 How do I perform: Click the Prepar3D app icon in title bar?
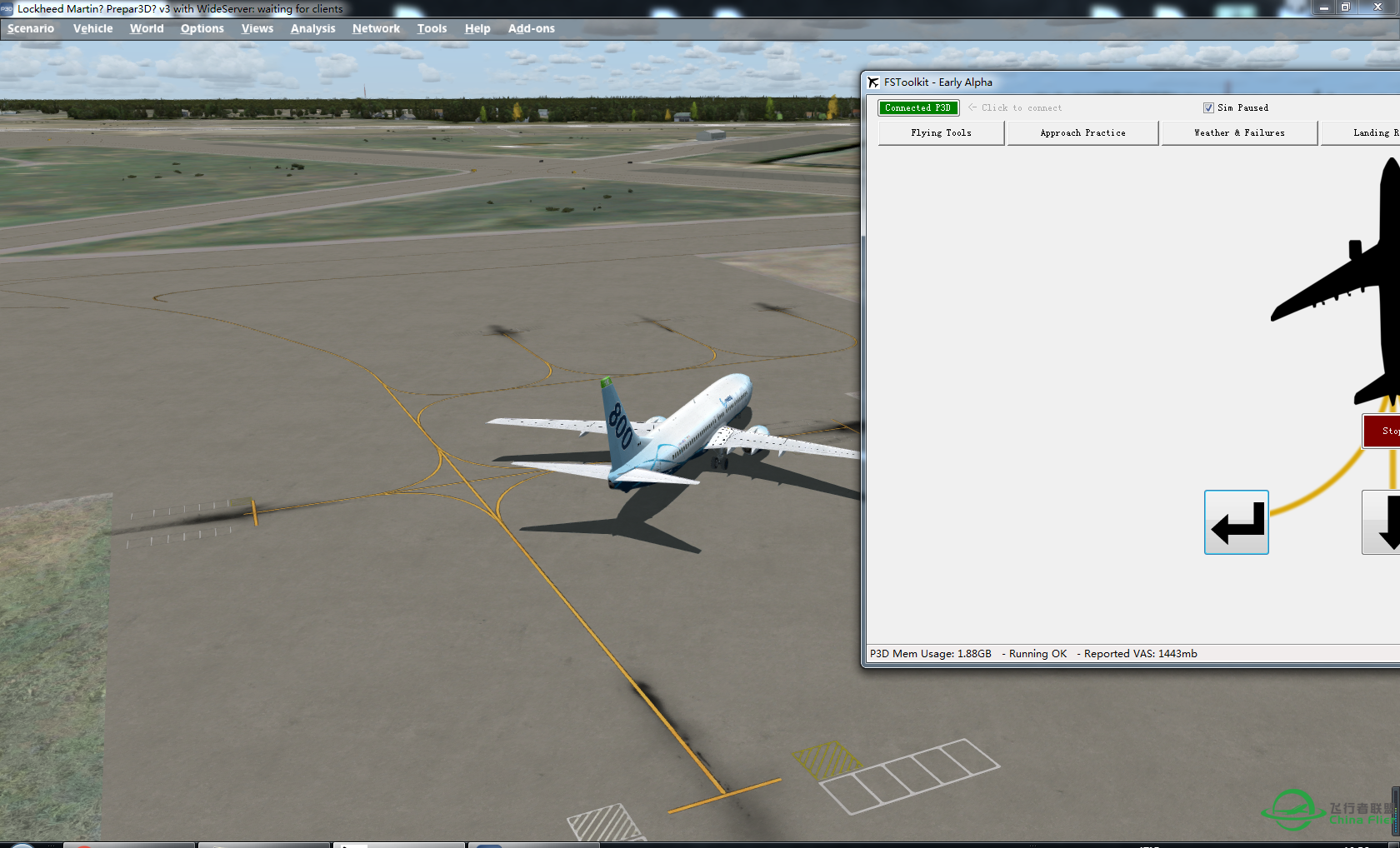(7, 8)
